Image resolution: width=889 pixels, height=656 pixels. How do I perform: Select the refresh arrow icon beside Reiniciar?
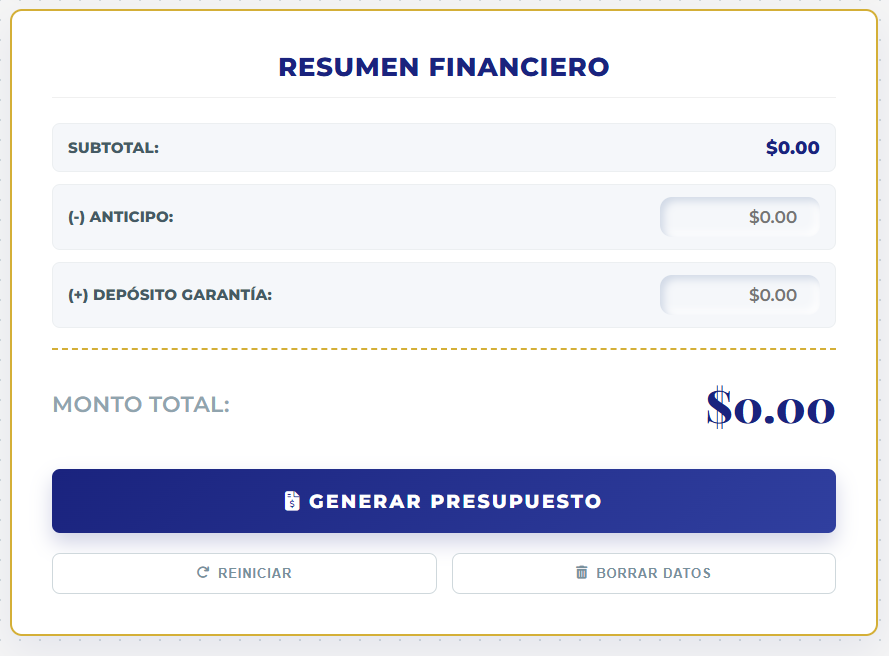pyautogui.click(x=203, y=573)
